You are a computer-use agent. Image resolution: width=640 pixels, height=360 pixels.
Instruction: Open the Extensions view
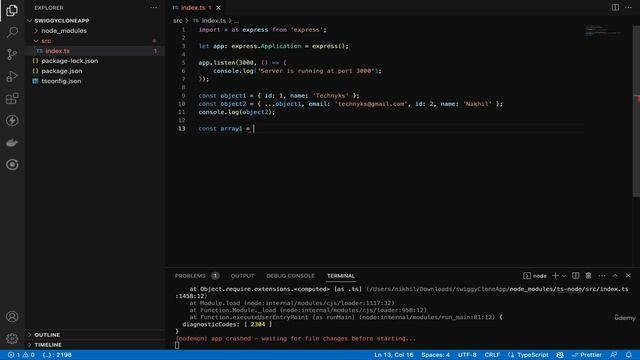(x=12, y=98)
